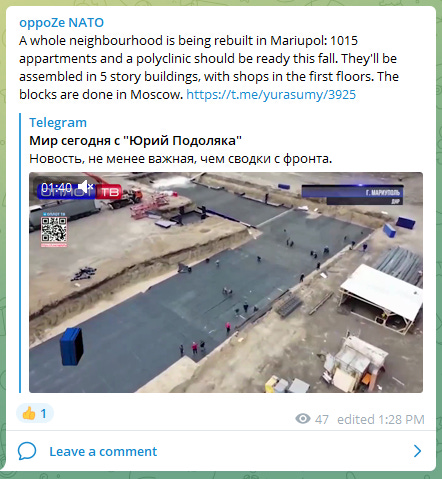Click the speech bubble comment icon
Viewport: 442px width, 479px height.
tap(27, 451)
